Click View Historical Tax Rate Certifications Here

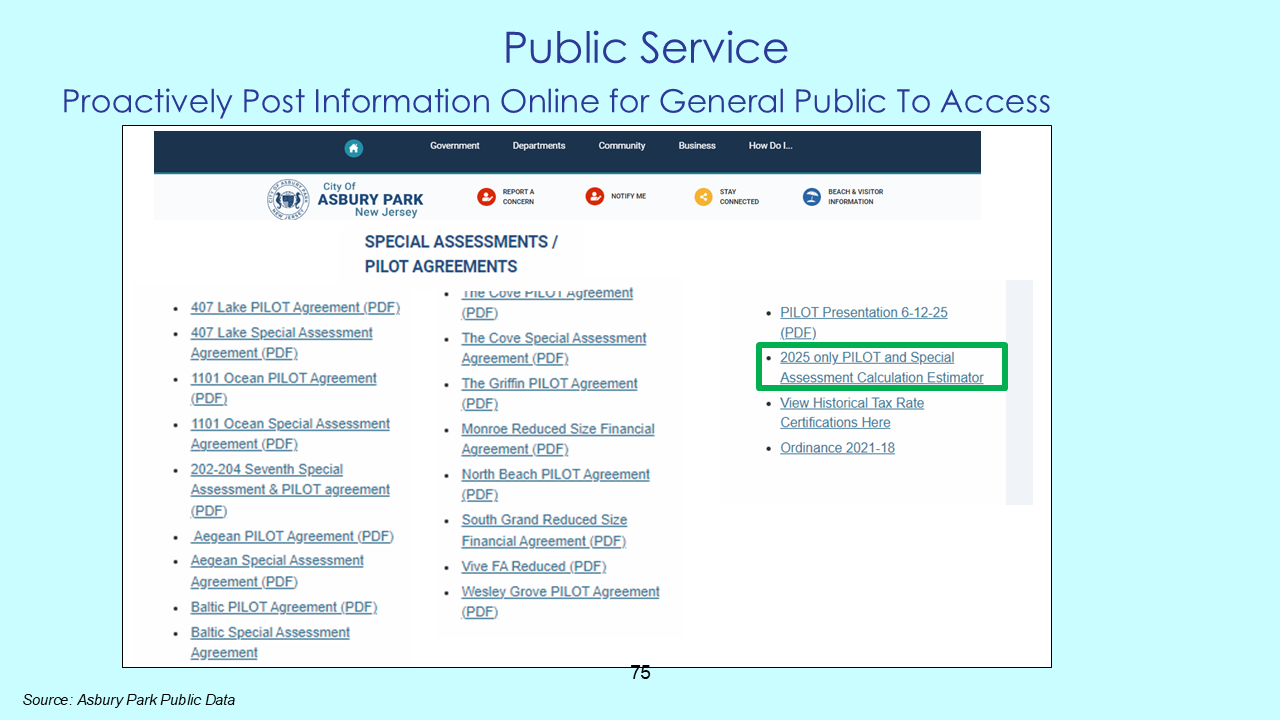[852, 413]
